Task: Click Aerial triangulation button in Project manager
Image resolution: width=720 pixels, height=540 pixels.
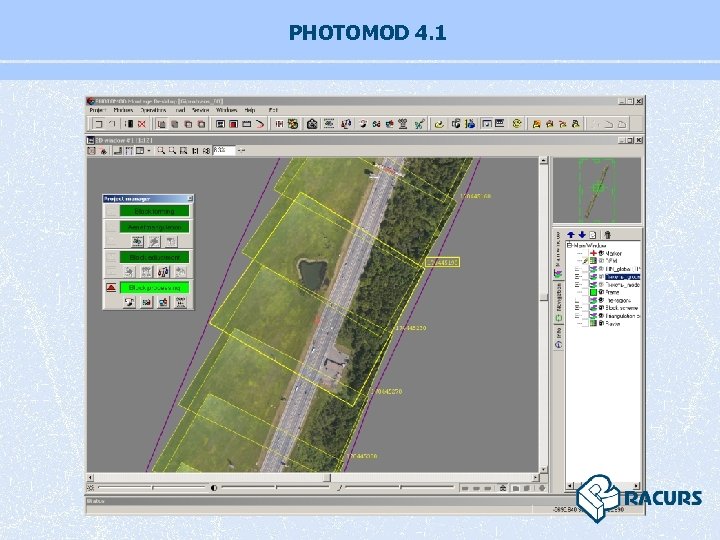Action: click(x=154, y=227)
